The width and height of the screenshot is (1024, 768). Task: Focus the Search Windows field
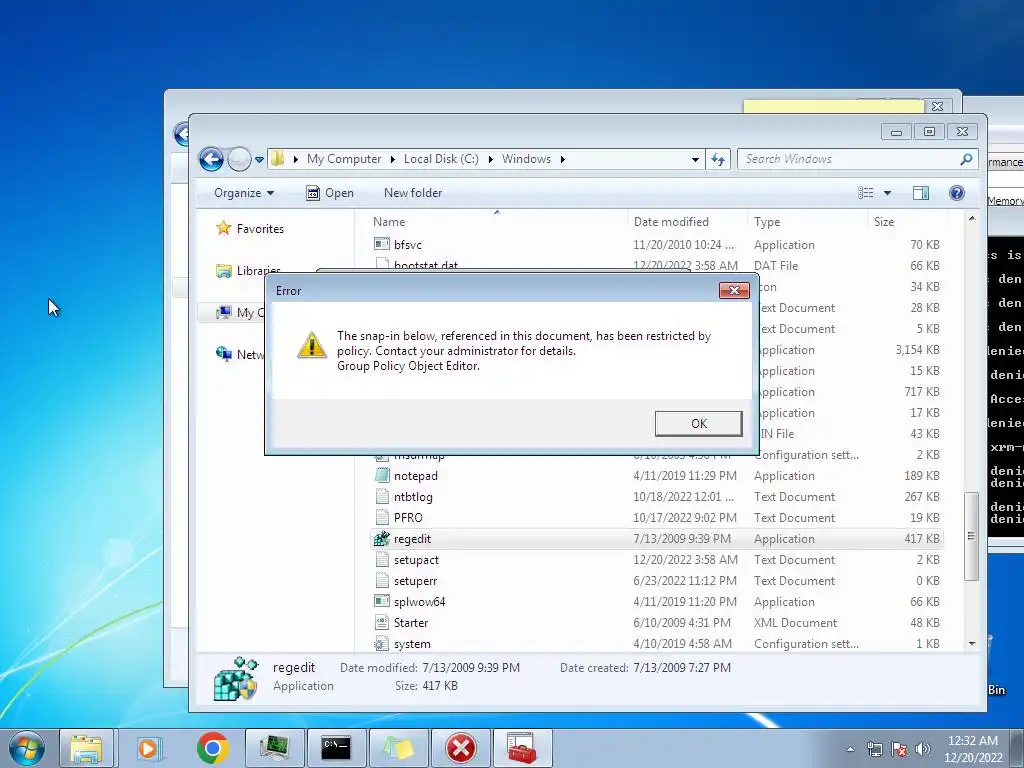(x=849, y=159)
